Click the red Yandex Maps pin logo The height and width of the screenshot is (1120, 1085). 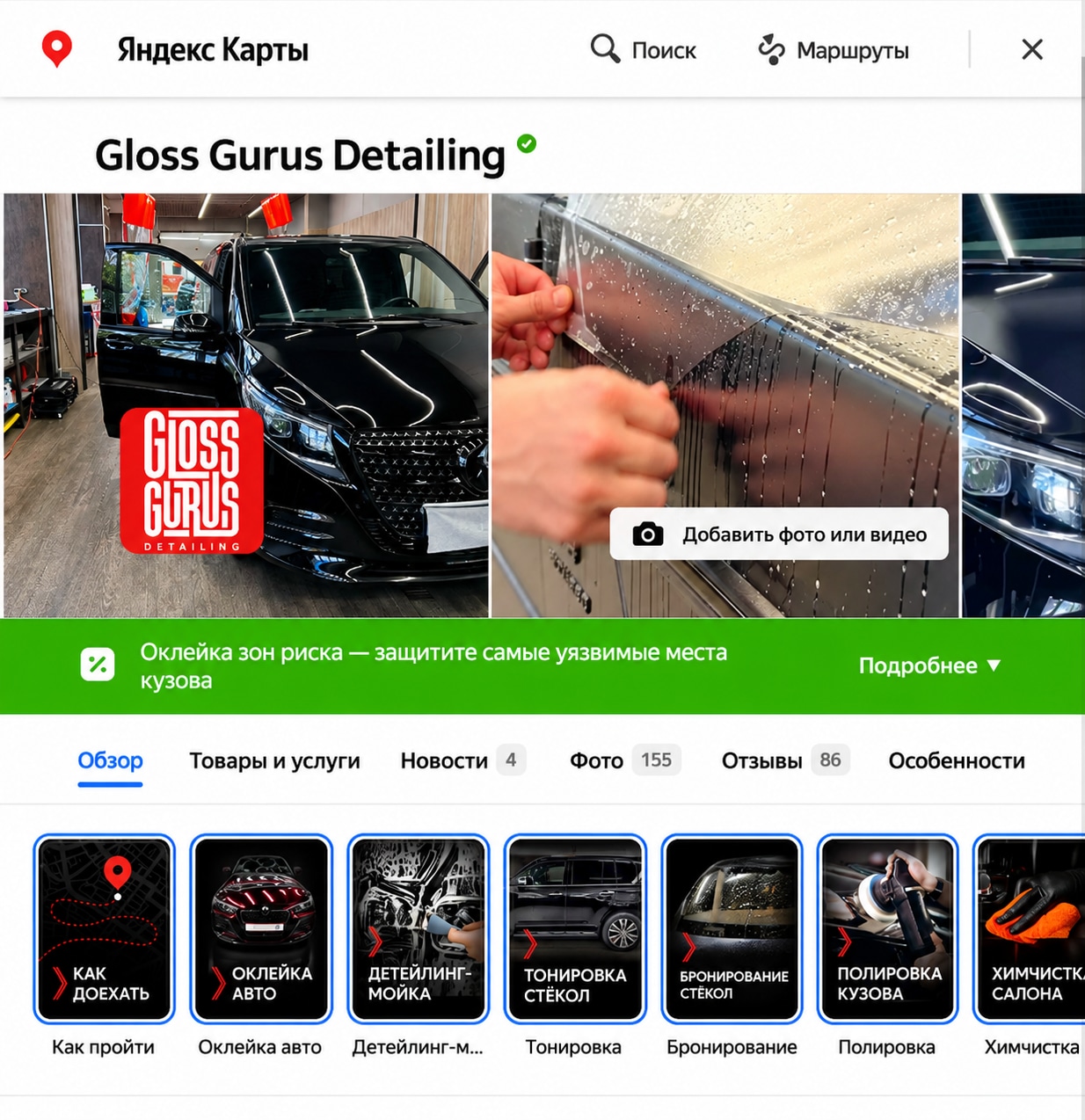point(57,49)
